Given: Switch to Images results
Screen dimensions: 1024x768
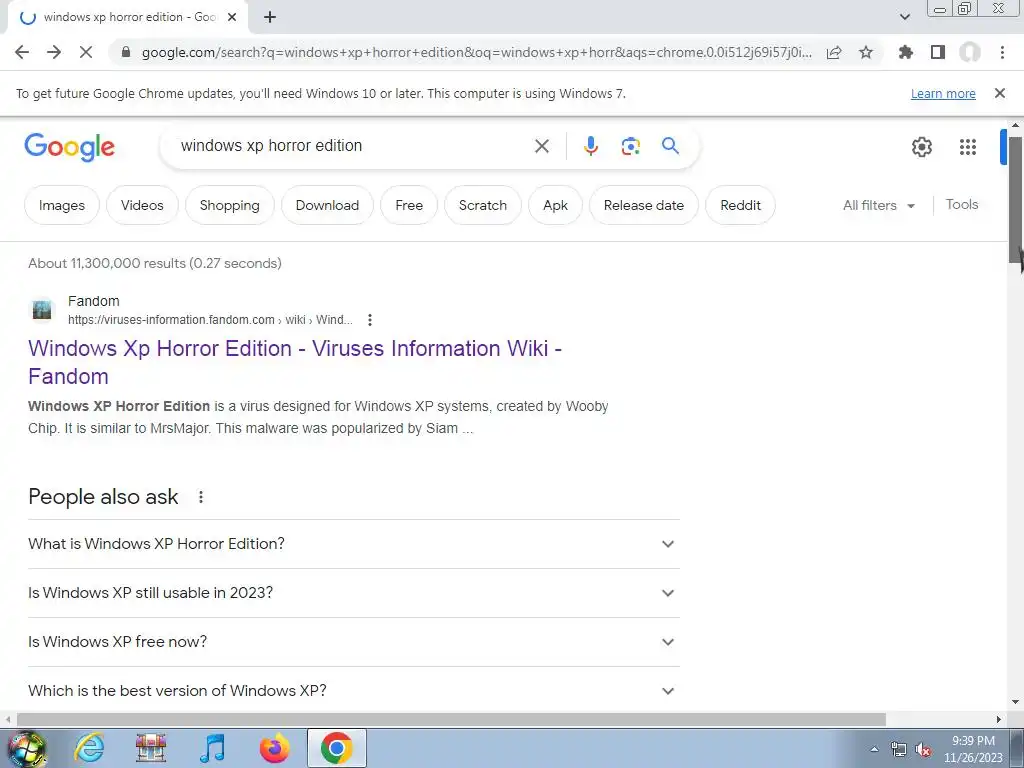Looking at the screenshot, I should point(62,205).
